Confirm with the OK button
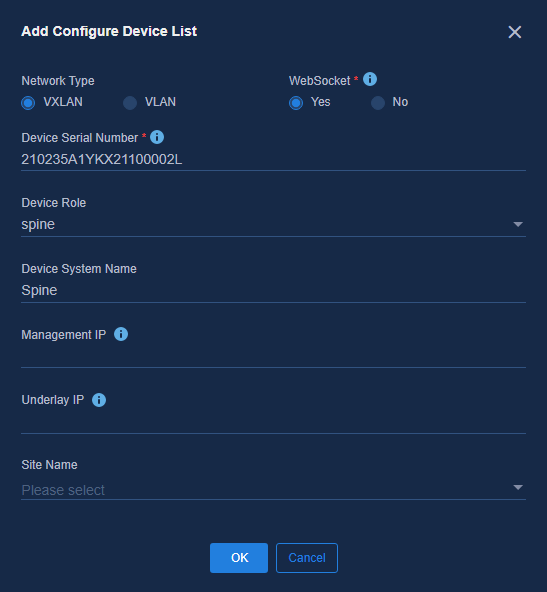Viewport: 547px width, 592px height. [x=239, y=558]
